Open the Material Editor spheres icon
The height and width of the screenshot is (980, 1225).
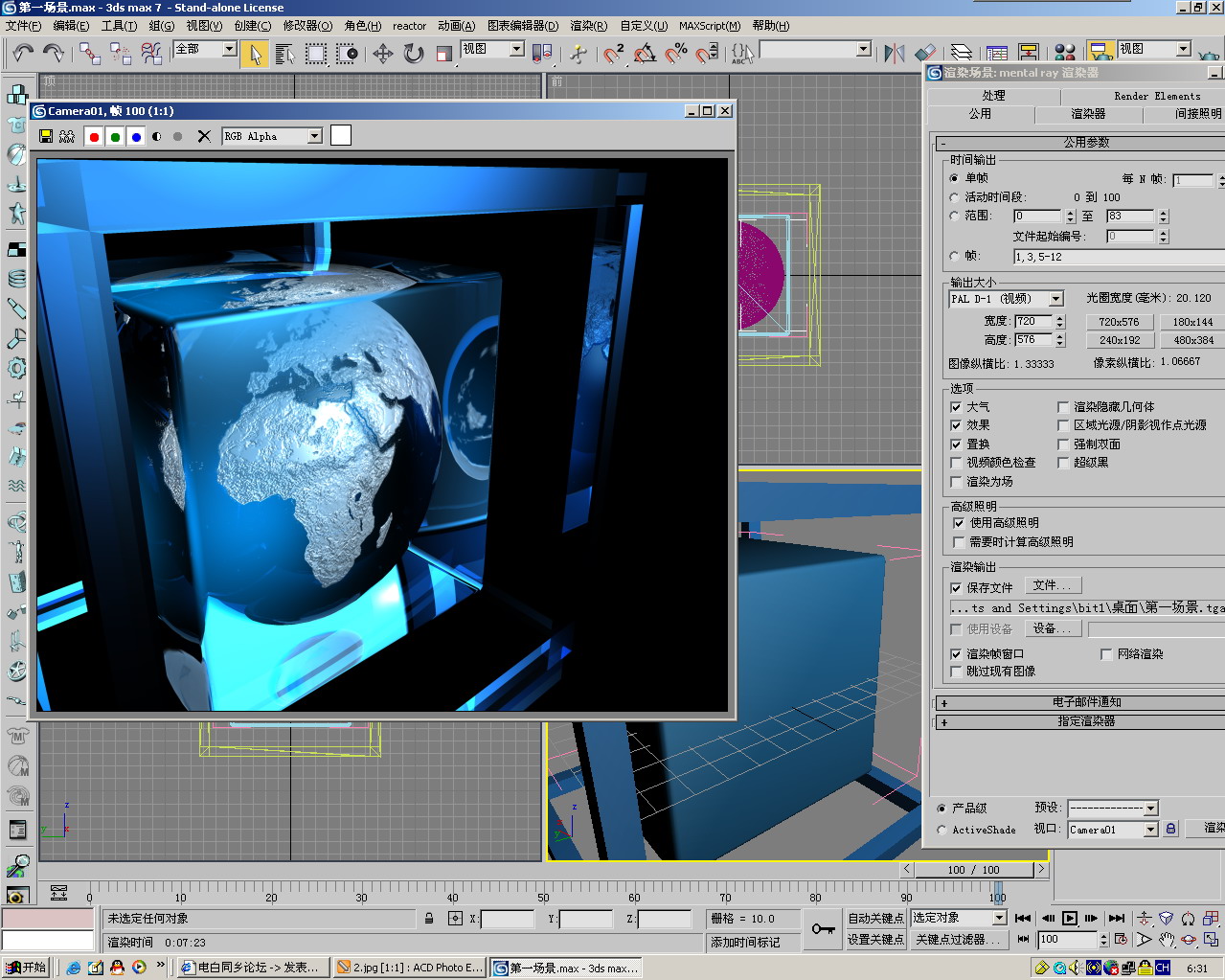tap(1064, 54)
